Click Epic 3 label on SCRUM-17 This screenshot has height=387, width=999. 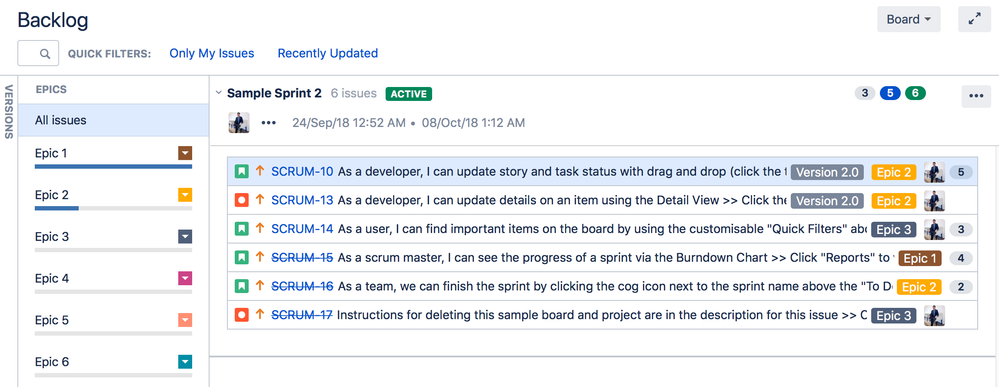coord(894,316)
